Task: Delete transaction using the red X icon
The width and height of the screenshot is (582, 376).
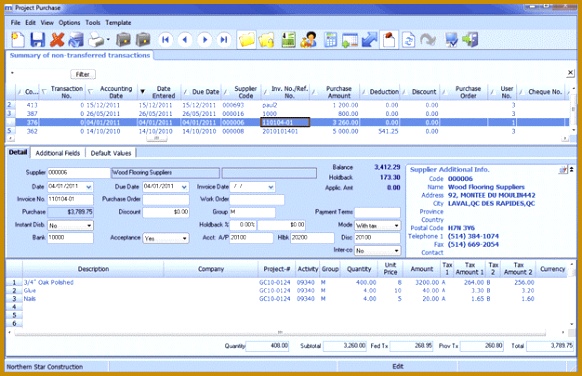Action: (x=57, y=40)
